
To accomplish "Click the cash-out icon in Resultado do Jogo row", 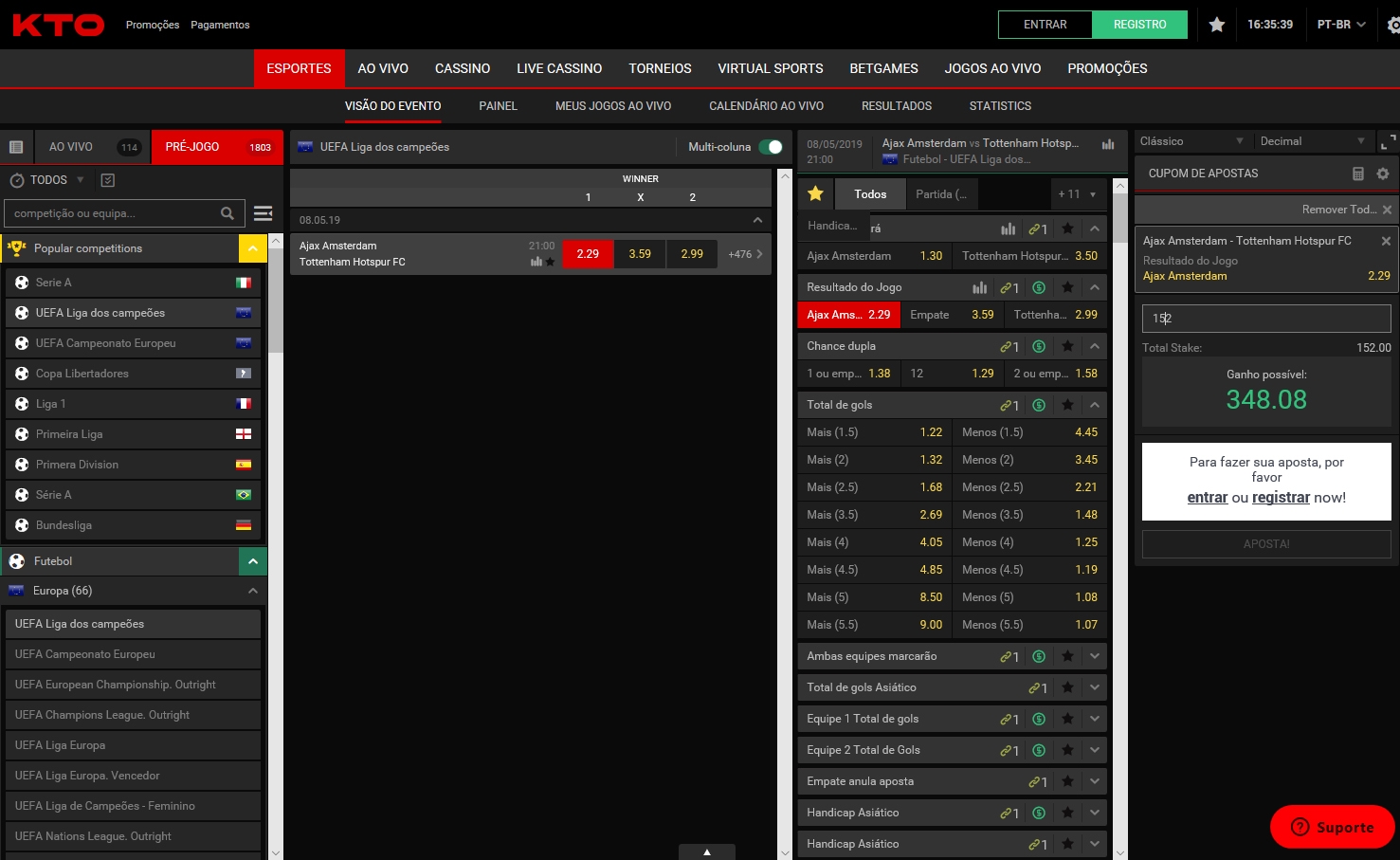I will click(1039, 287).
